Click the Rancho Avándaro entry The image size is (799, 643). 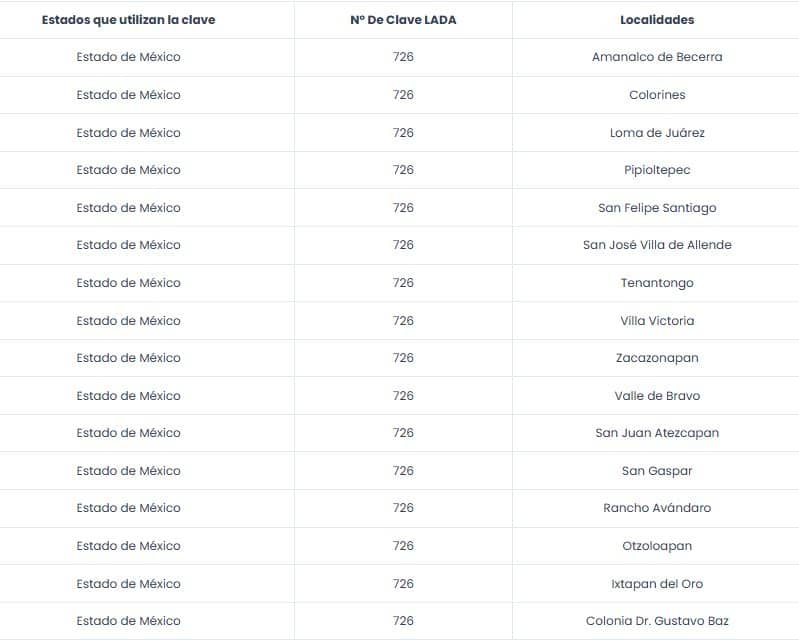pyautogui.click(x=657, y=508)
